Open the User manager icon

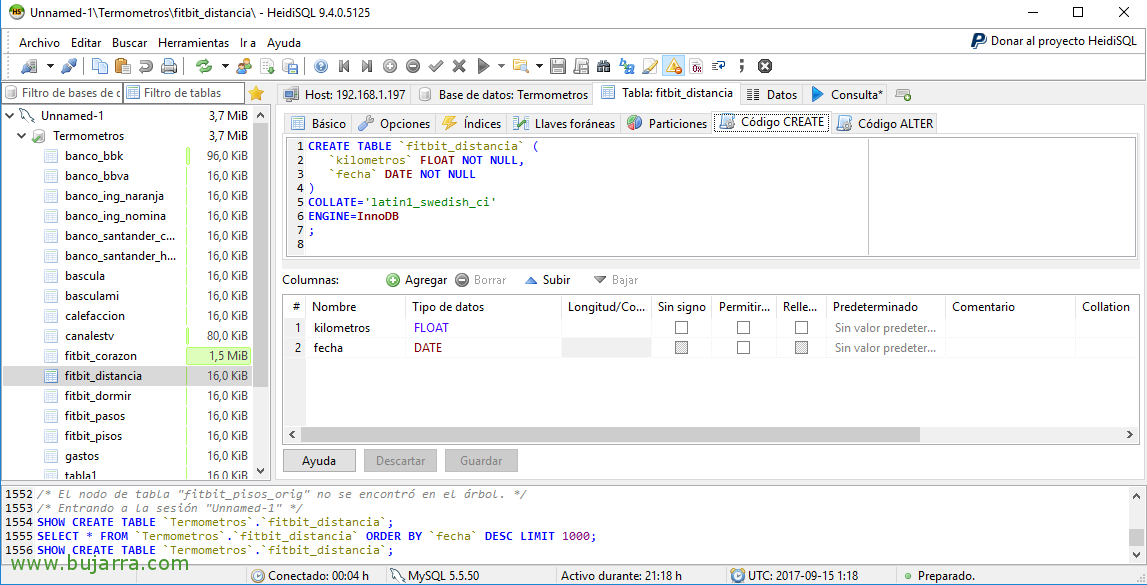tap(244, 67)
